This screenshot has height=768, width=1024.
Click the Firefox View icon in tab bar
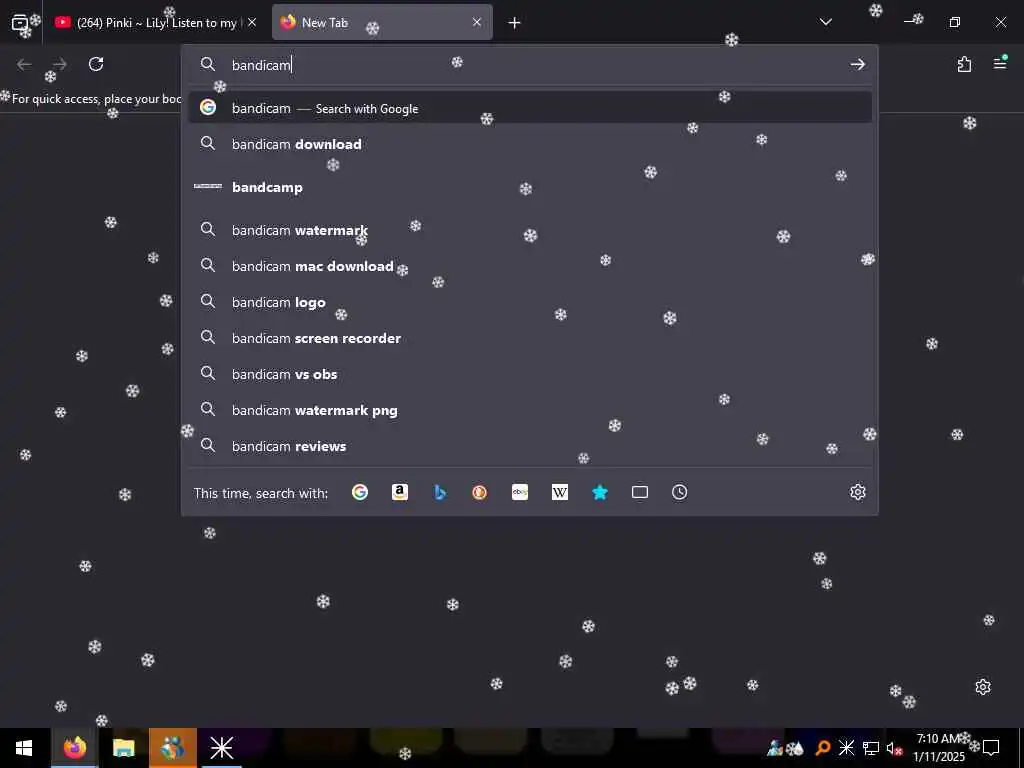[20, 23]
